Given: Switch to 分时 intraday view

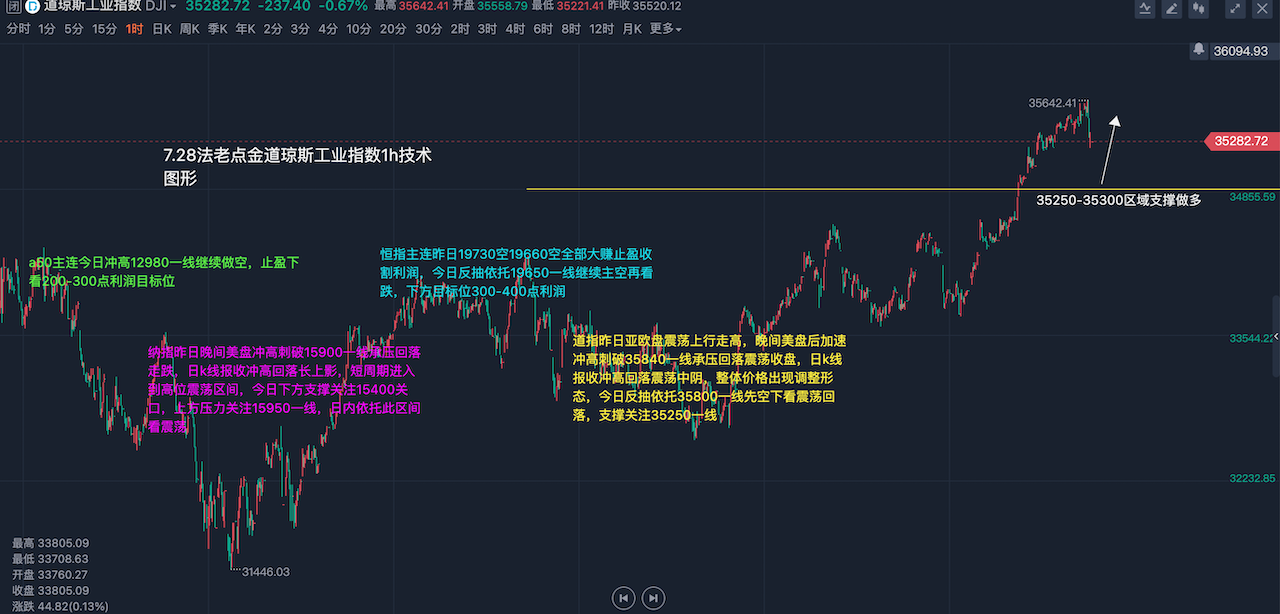Looking at the screenshot, I should point(18,29).
